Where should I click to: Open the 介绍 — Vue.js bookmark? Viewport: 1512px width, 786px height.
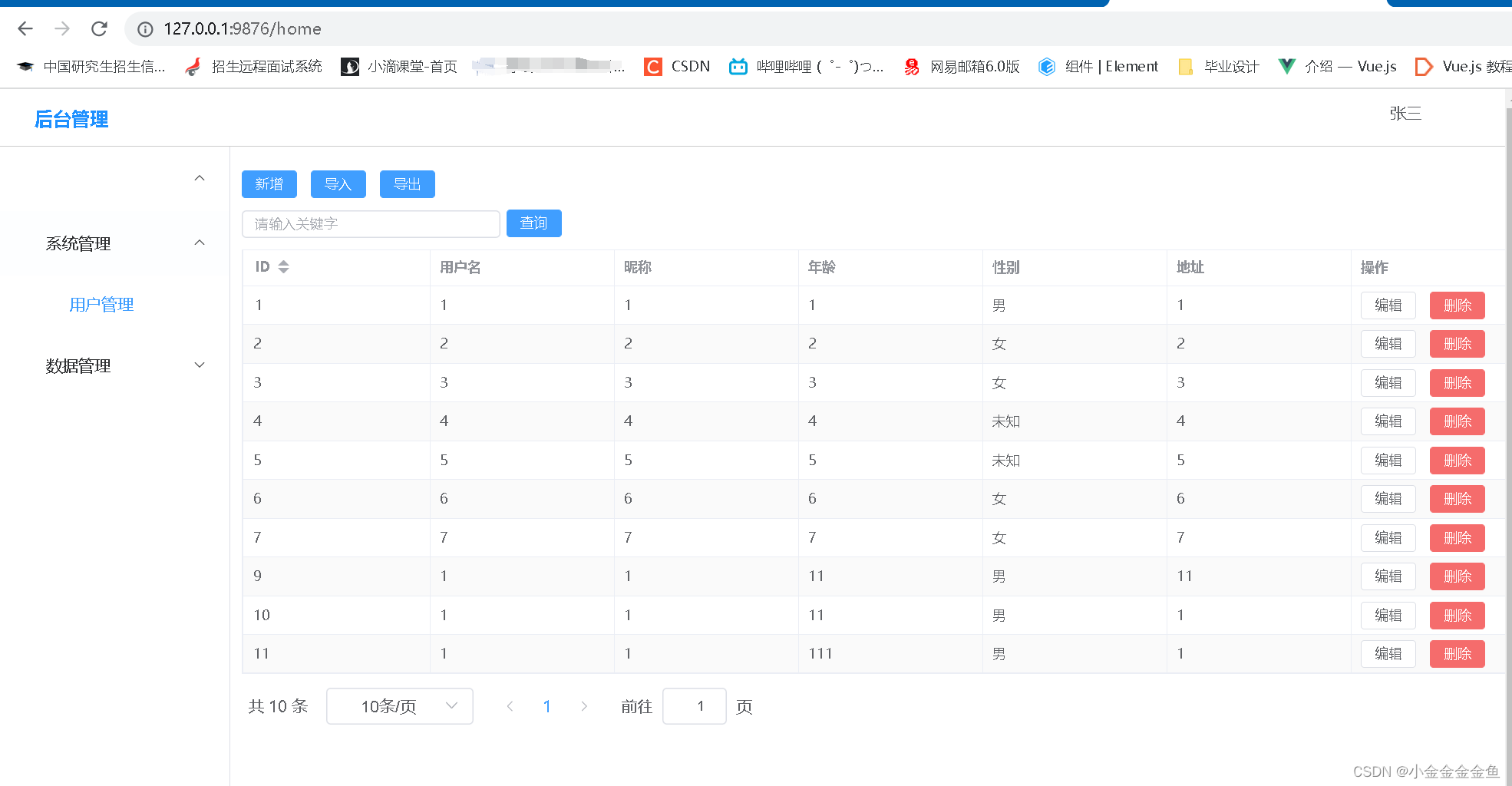(x=1338, y=67)
